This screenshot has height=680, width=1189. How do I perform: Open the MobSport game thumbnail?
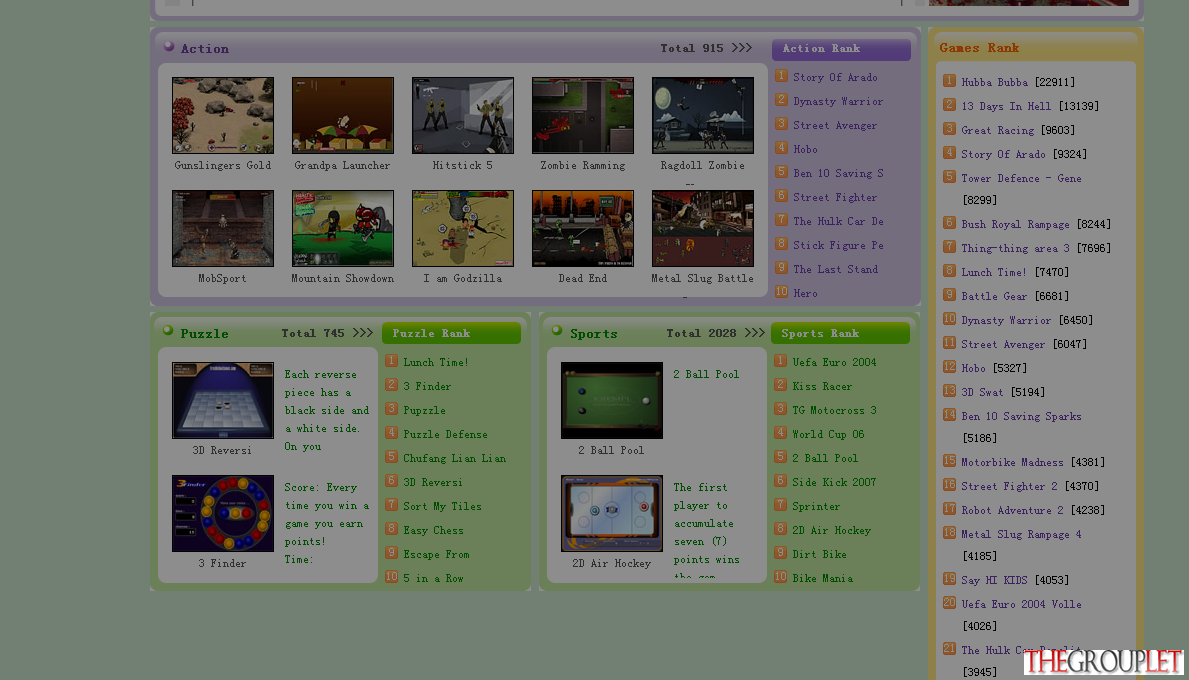click(223, 228)
